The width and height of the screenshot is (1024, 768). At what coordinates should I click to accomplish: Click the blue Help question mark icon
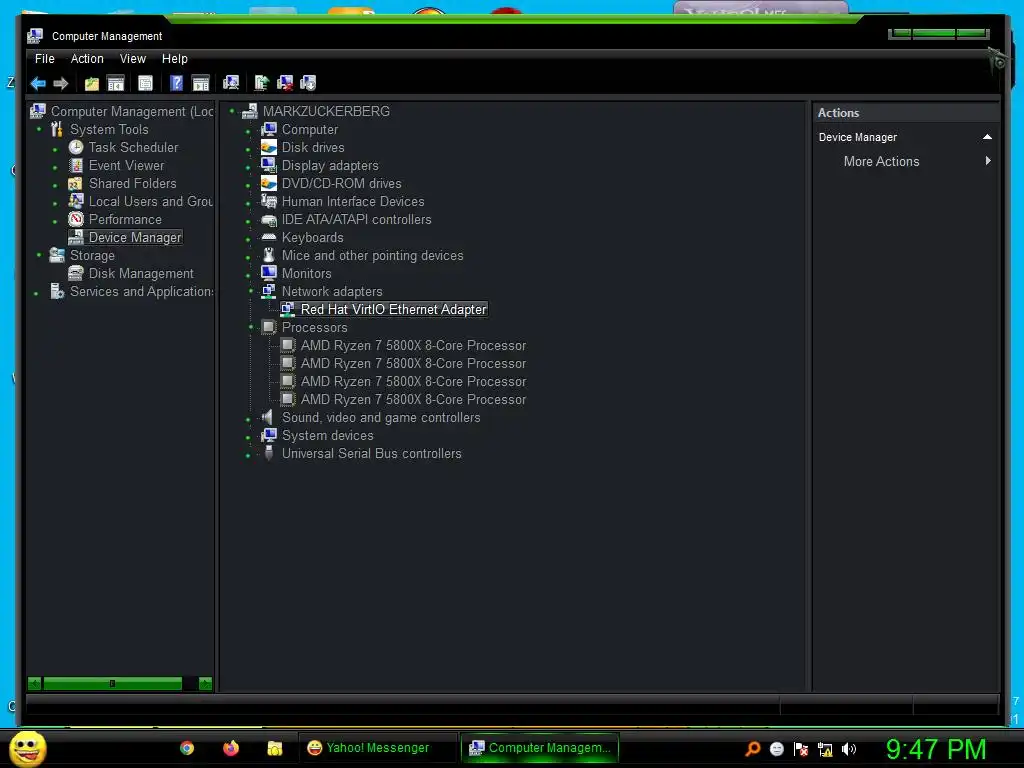pos(176,83)
